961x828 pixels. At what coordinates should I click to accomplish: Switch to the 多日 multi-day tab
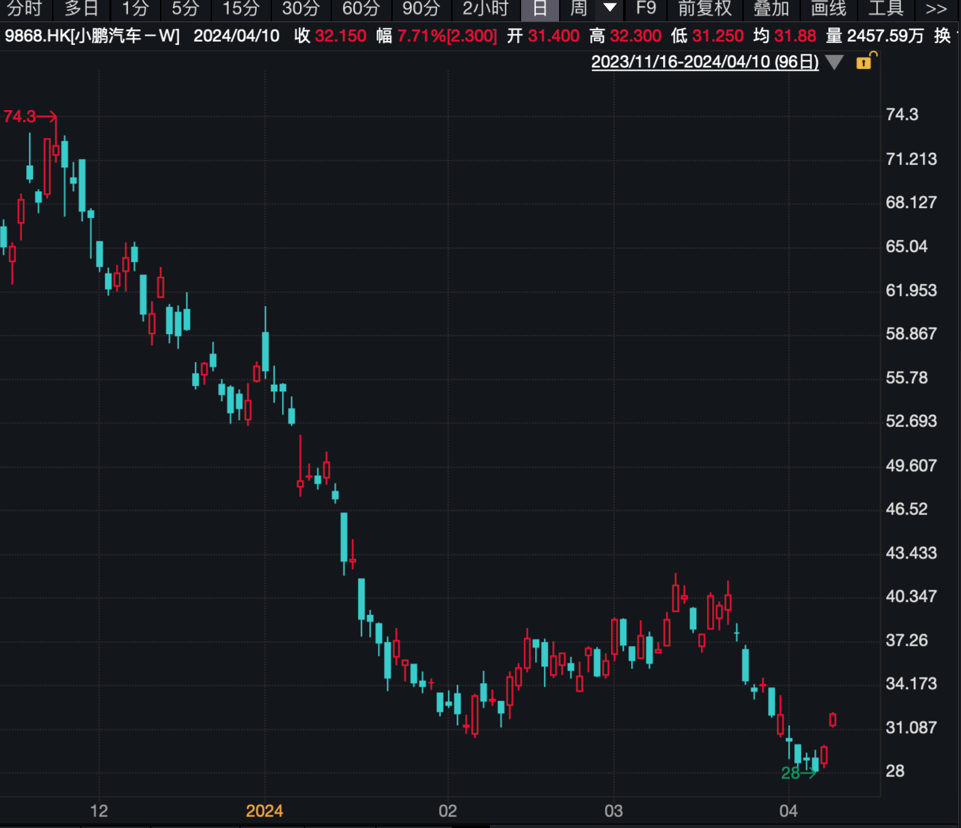(x=82, y=10)
